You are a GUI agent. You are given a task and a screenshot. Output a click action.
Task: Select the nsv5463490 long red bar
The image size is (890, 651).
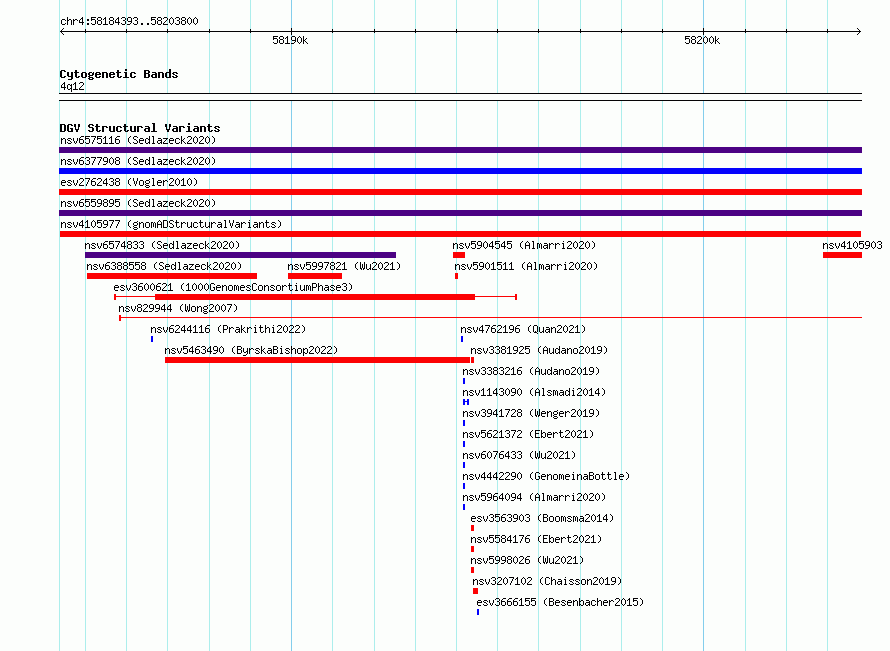tap(317, 360)
